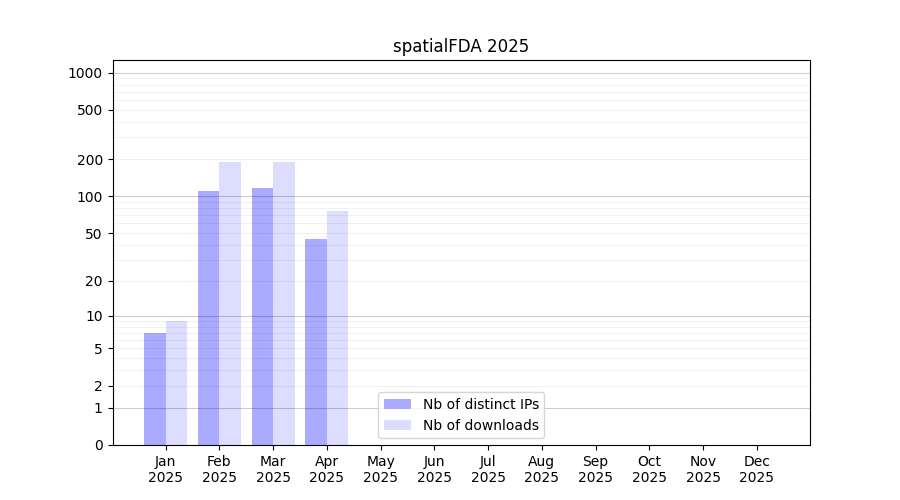Click the dark blue 'Nb of distinct IPs' legend swatch
This screenshot has width=900, height=500.
397,404
